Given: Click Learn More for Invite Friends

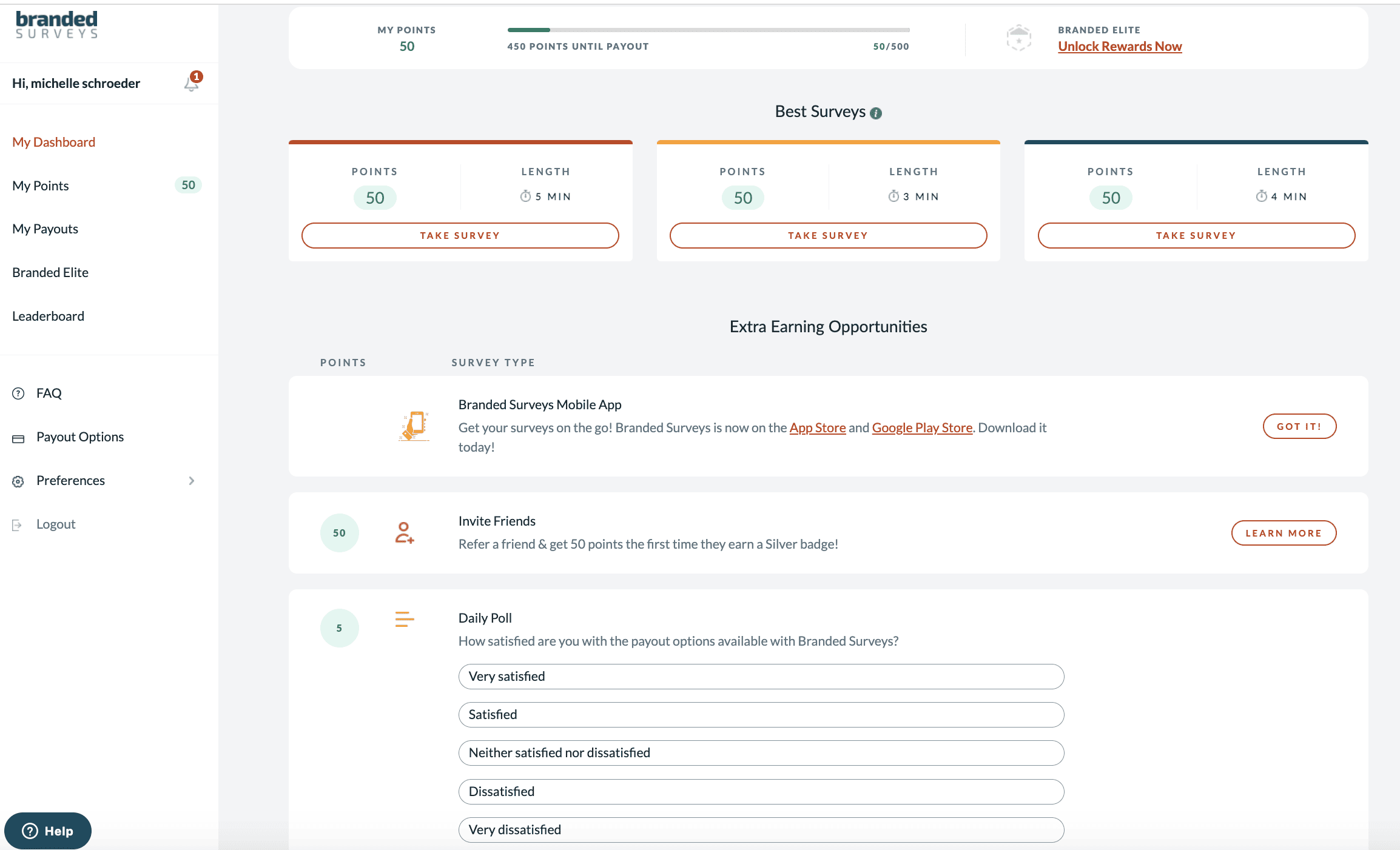Looking at the screenshot, I should tap(1283, 532).
